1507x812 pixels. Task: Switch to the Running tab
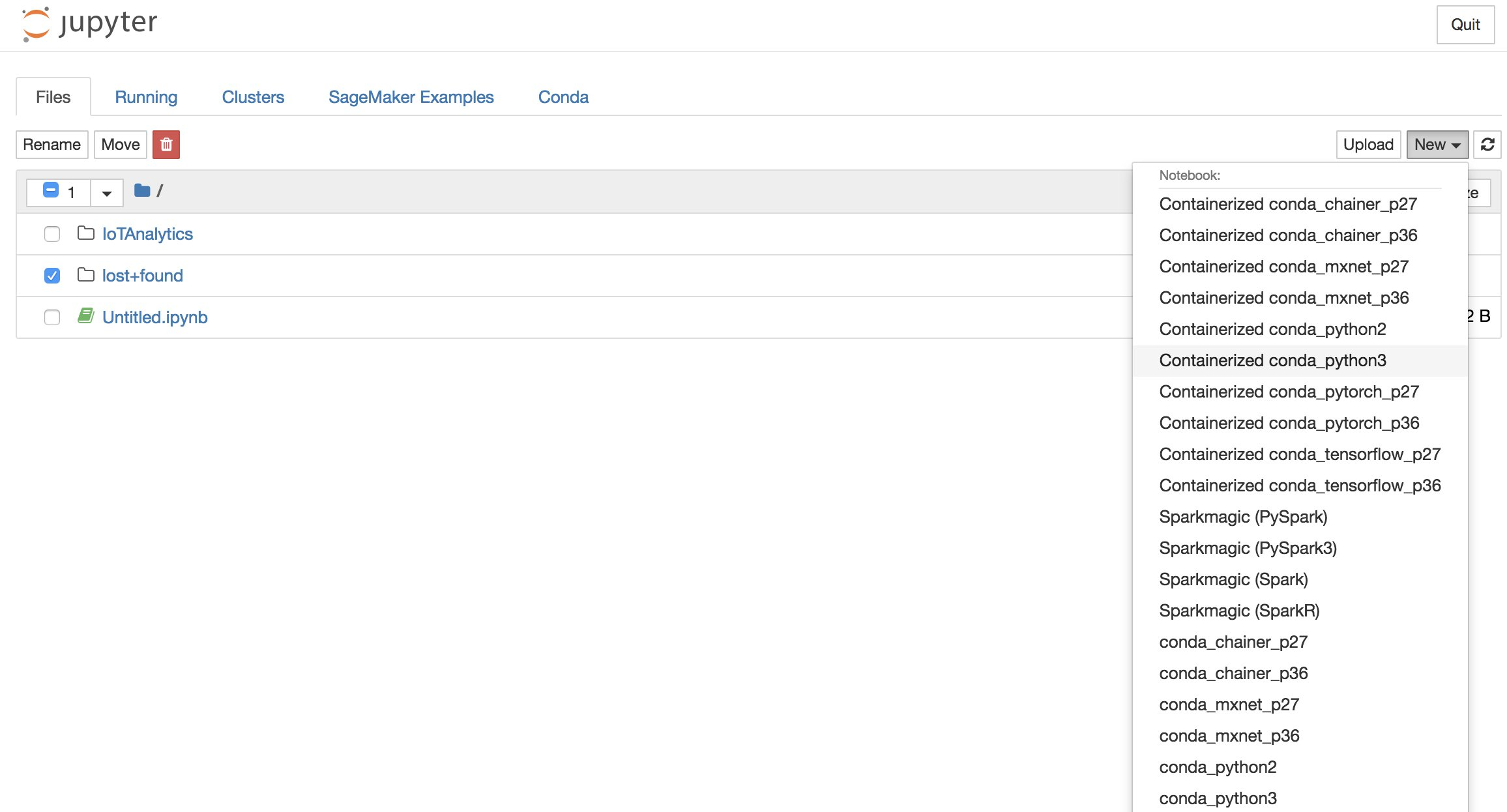tap(146, 97)
